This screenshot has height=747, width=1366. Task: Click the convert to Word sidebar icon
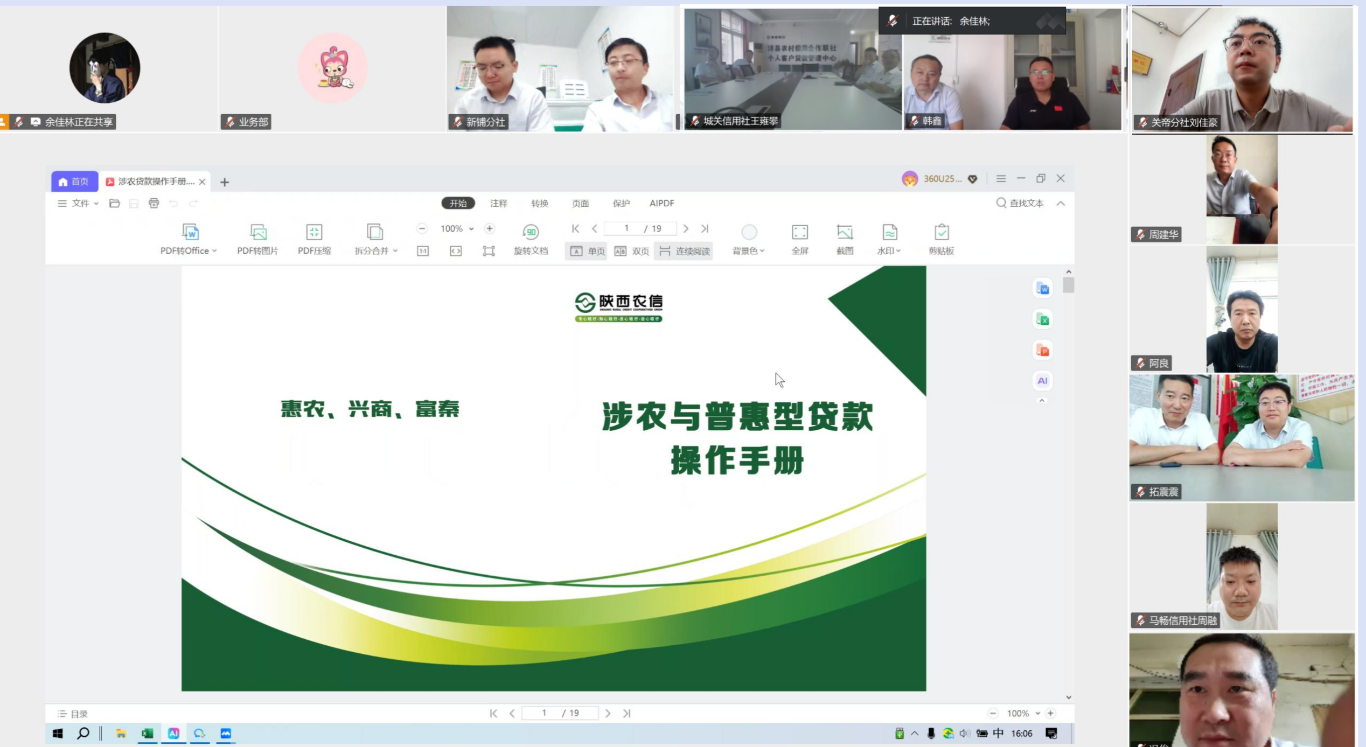click(1043, 289)
